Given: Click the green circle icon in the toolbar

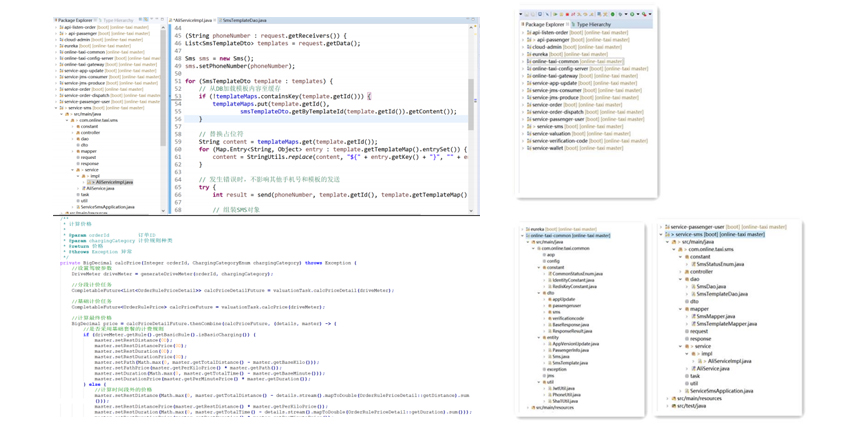Looking at the screenshot, I should [613, 14].
